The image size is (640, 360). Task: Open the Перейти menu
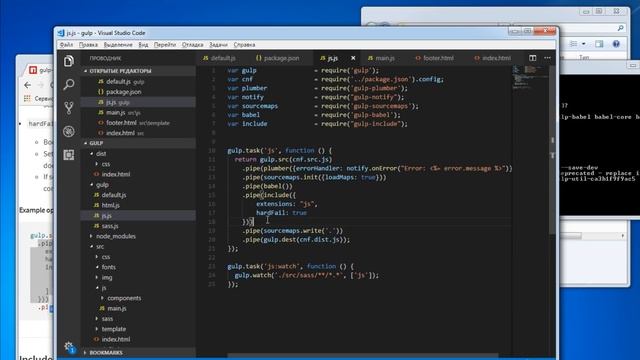pos(165,44)
